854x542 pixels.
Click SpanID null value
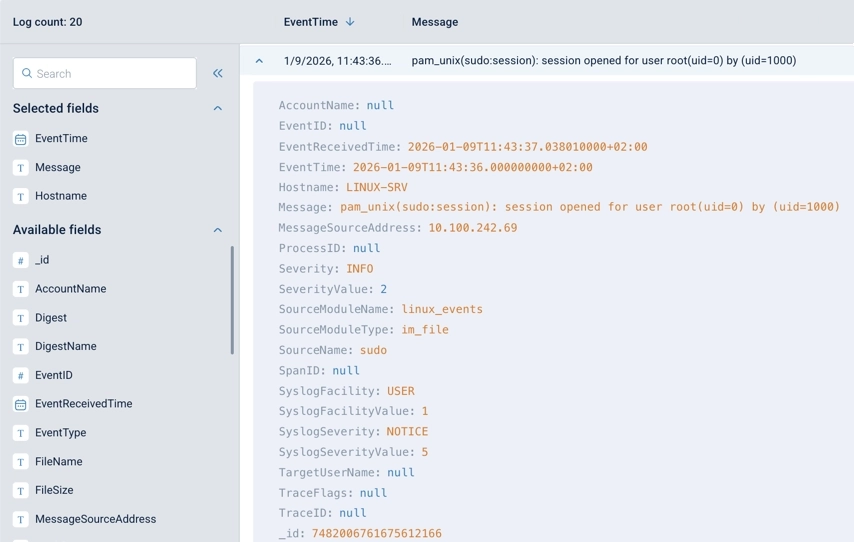click(x=346, y=370)
